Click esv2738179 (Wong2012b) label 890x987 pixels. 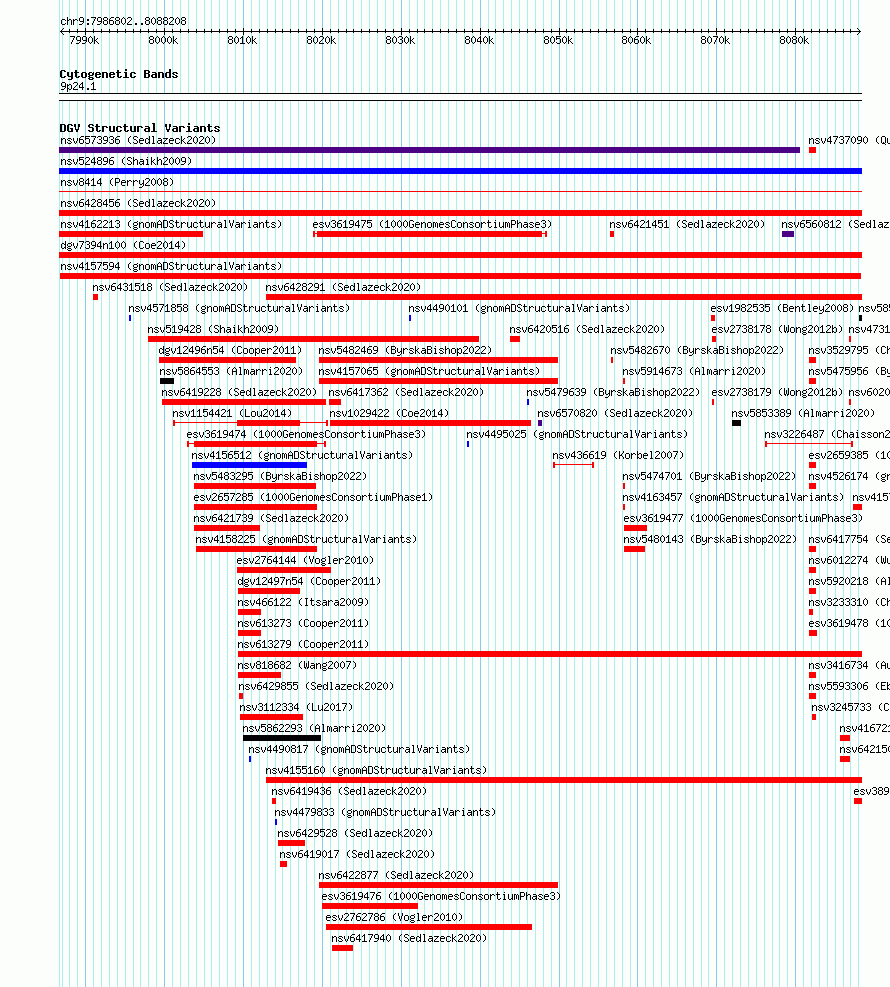[777, 392]
